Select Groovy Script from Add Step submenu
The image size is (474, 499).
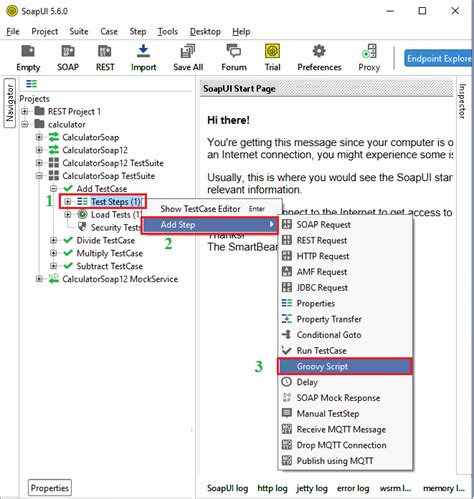[345, 366]
